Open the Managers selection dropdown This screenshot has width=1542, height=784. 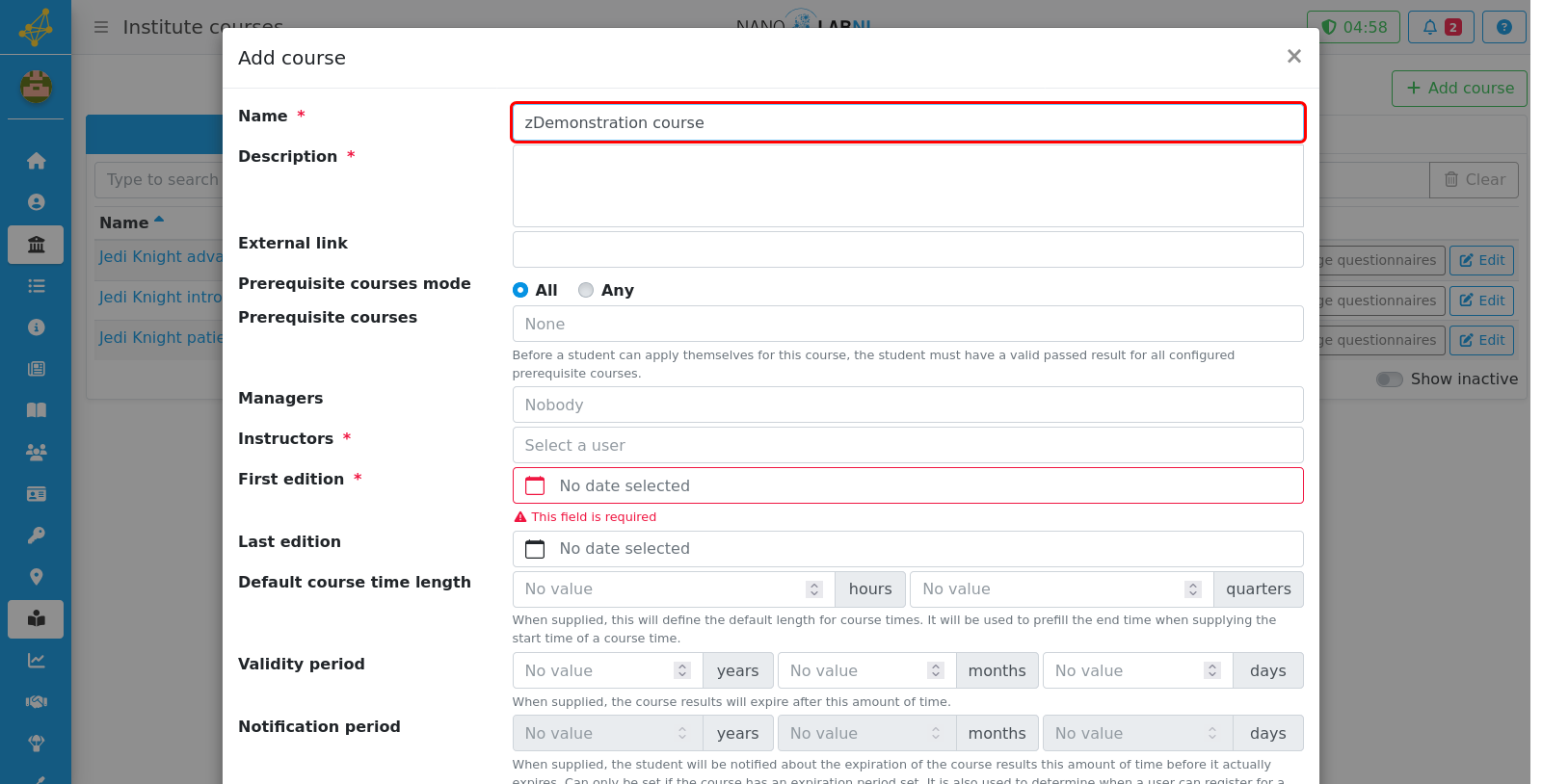(908, 405)
